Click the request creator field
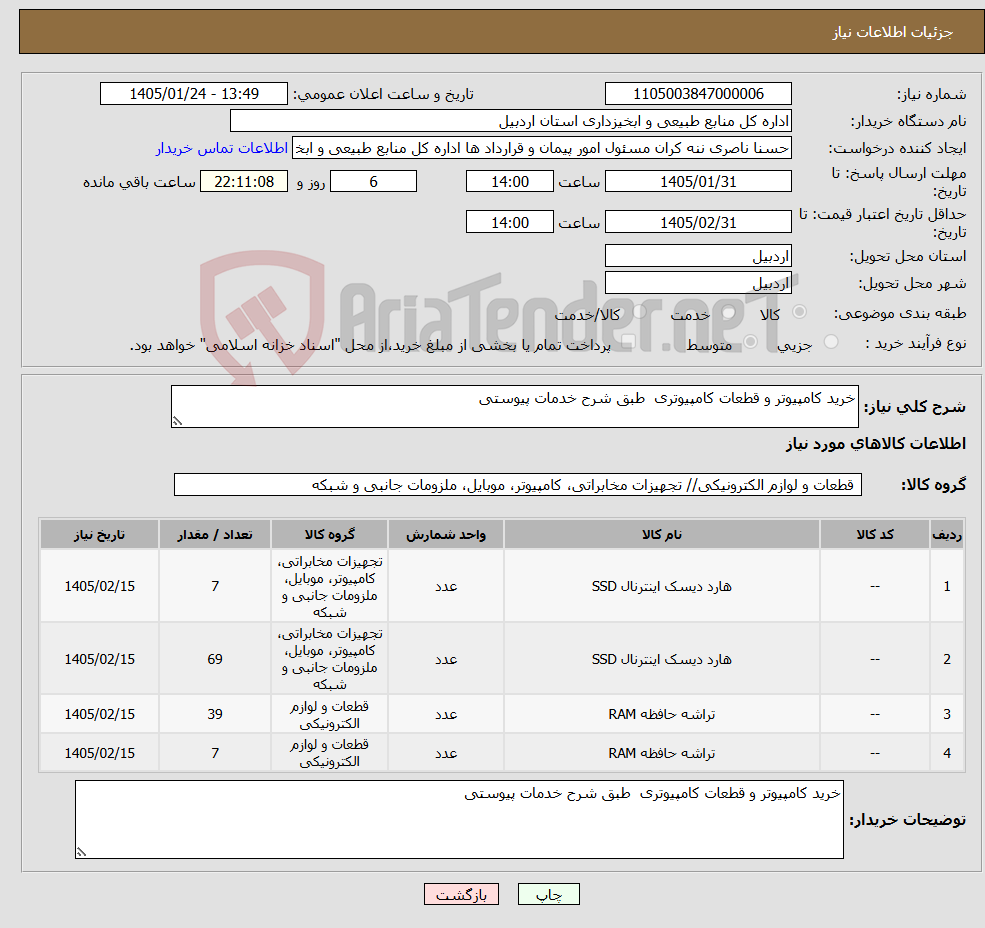 (x=541, y=148)
